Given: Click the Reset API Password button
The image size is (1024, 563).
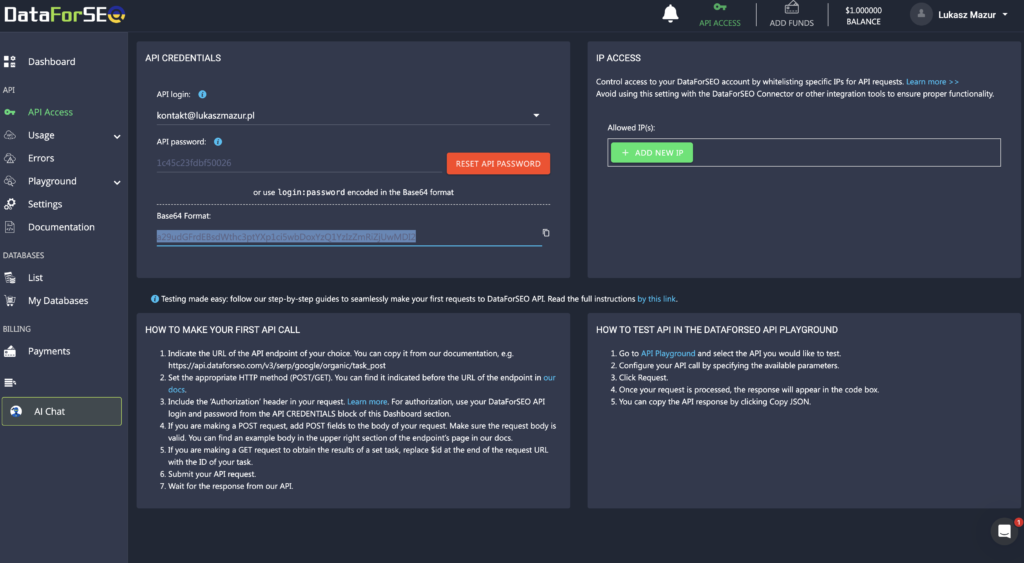Looking at the screenshot, I should tap(498, 163).
